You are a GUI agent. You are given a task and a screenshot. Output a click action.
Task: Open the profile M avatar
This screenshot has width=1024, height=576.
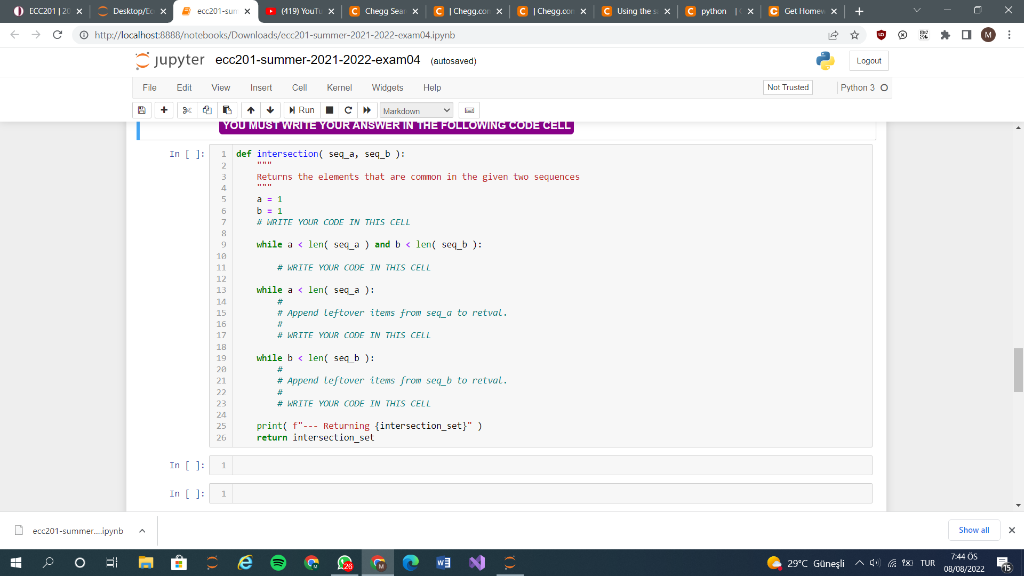988,35
